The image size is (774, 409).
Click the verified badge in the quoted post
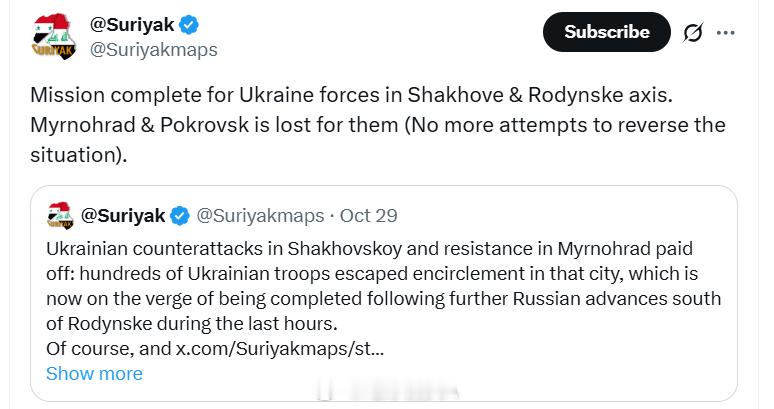pos(180,216)
